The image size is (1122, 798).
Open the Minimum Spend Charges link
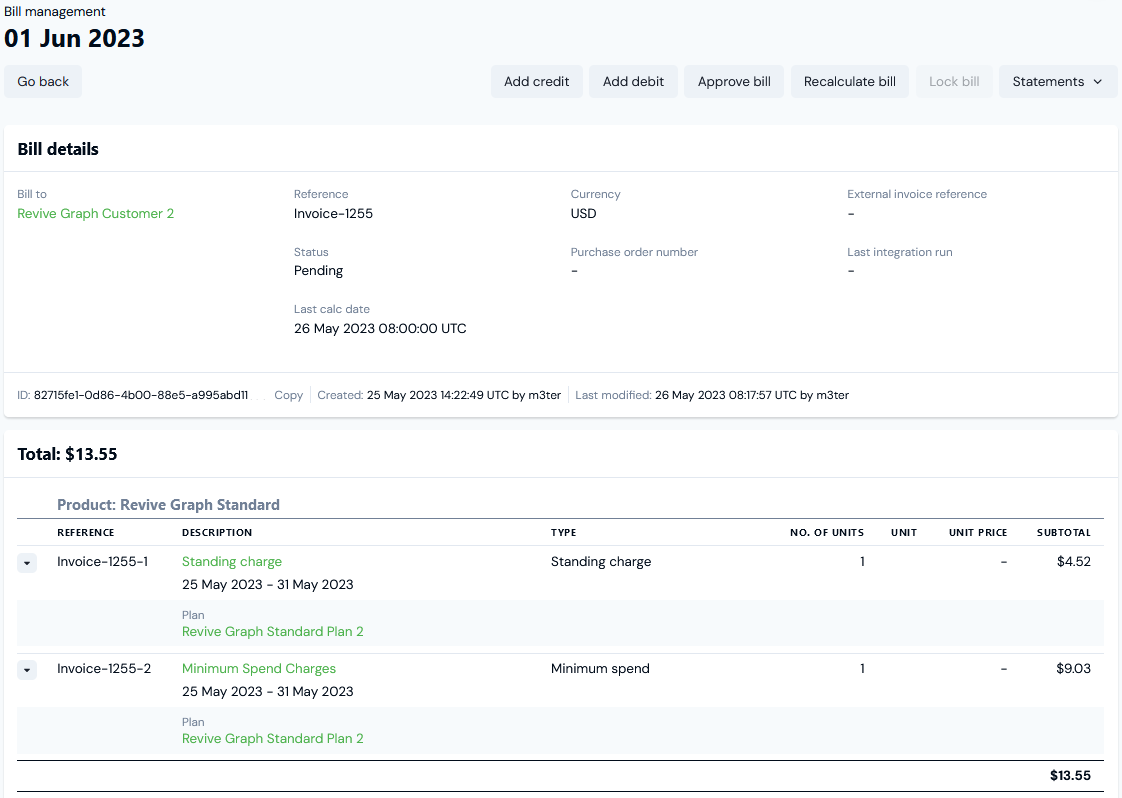[x=259, y=668]
